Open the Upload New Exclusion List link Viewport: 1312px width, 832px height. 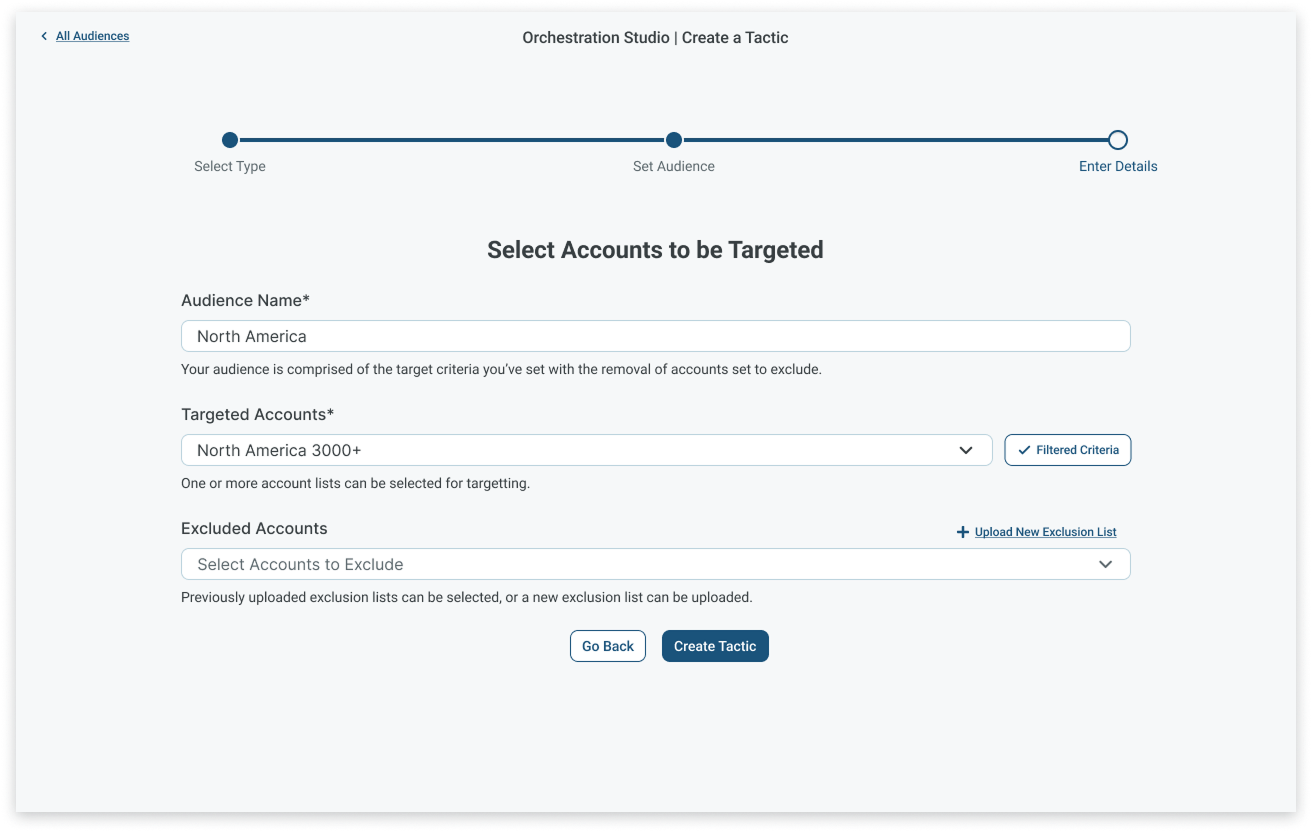tap(1046, 532)
